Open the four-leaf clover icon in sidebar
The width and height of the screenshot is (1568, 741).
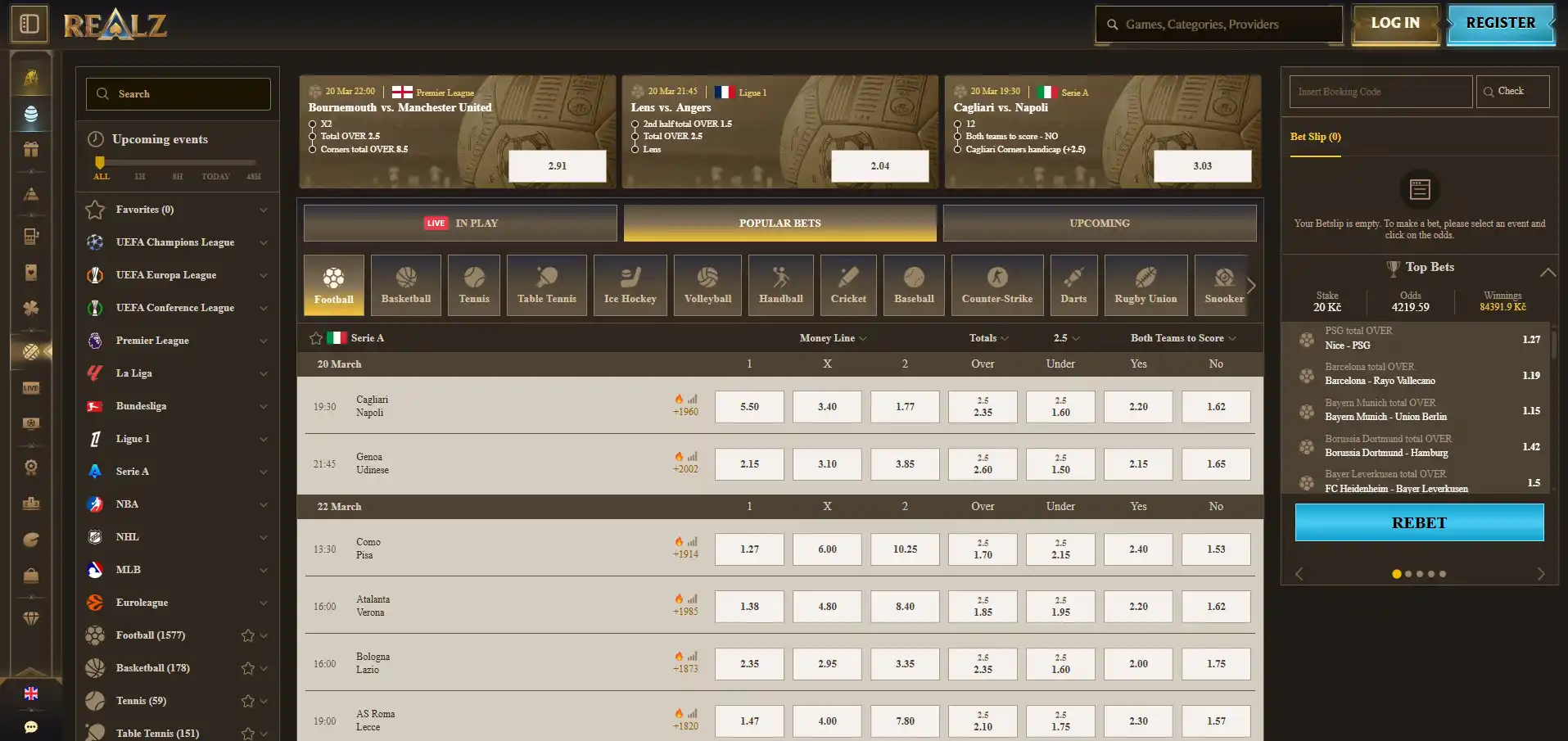31,308
